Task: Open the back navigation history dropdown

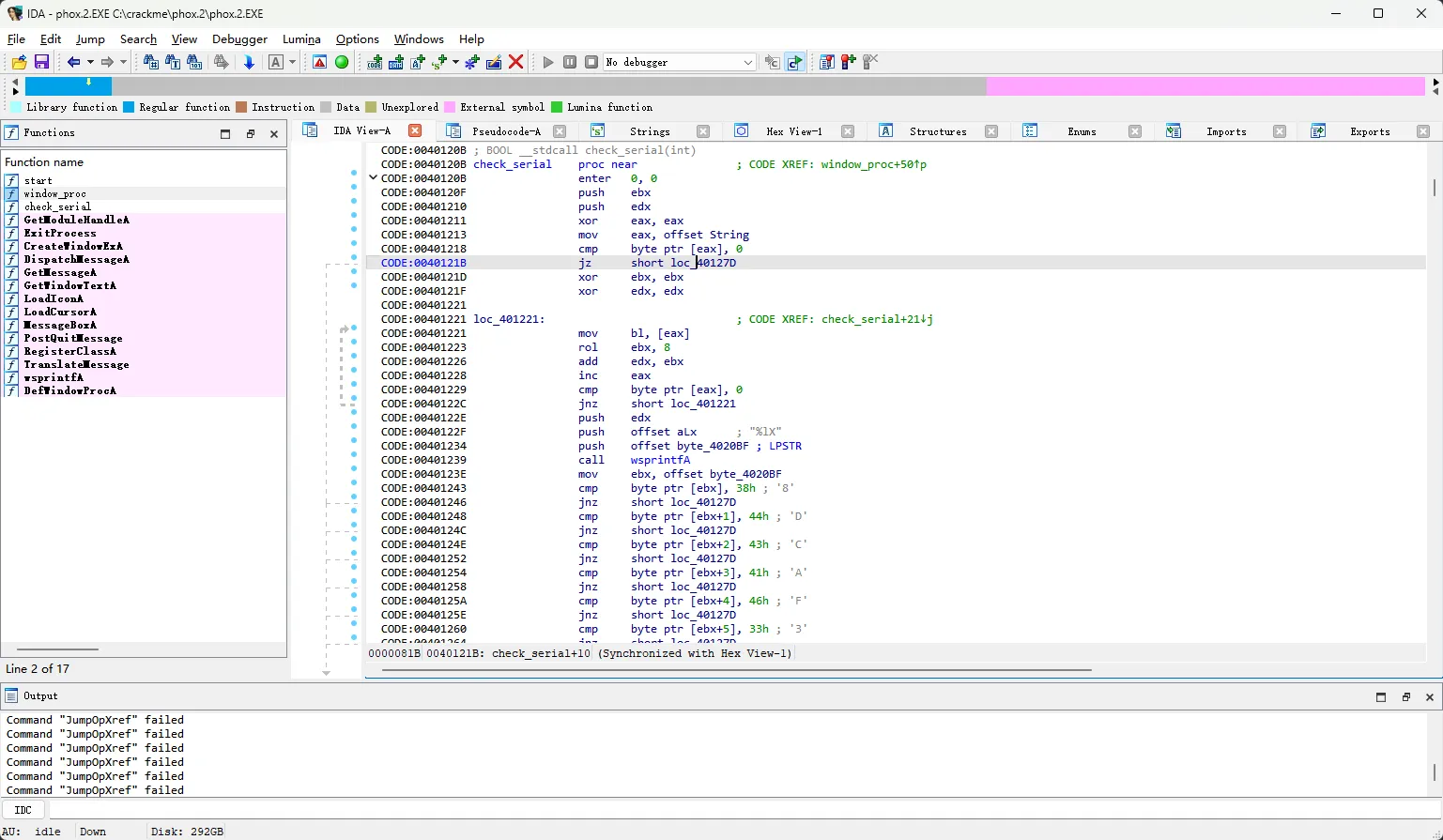Action: coord(90,62)
